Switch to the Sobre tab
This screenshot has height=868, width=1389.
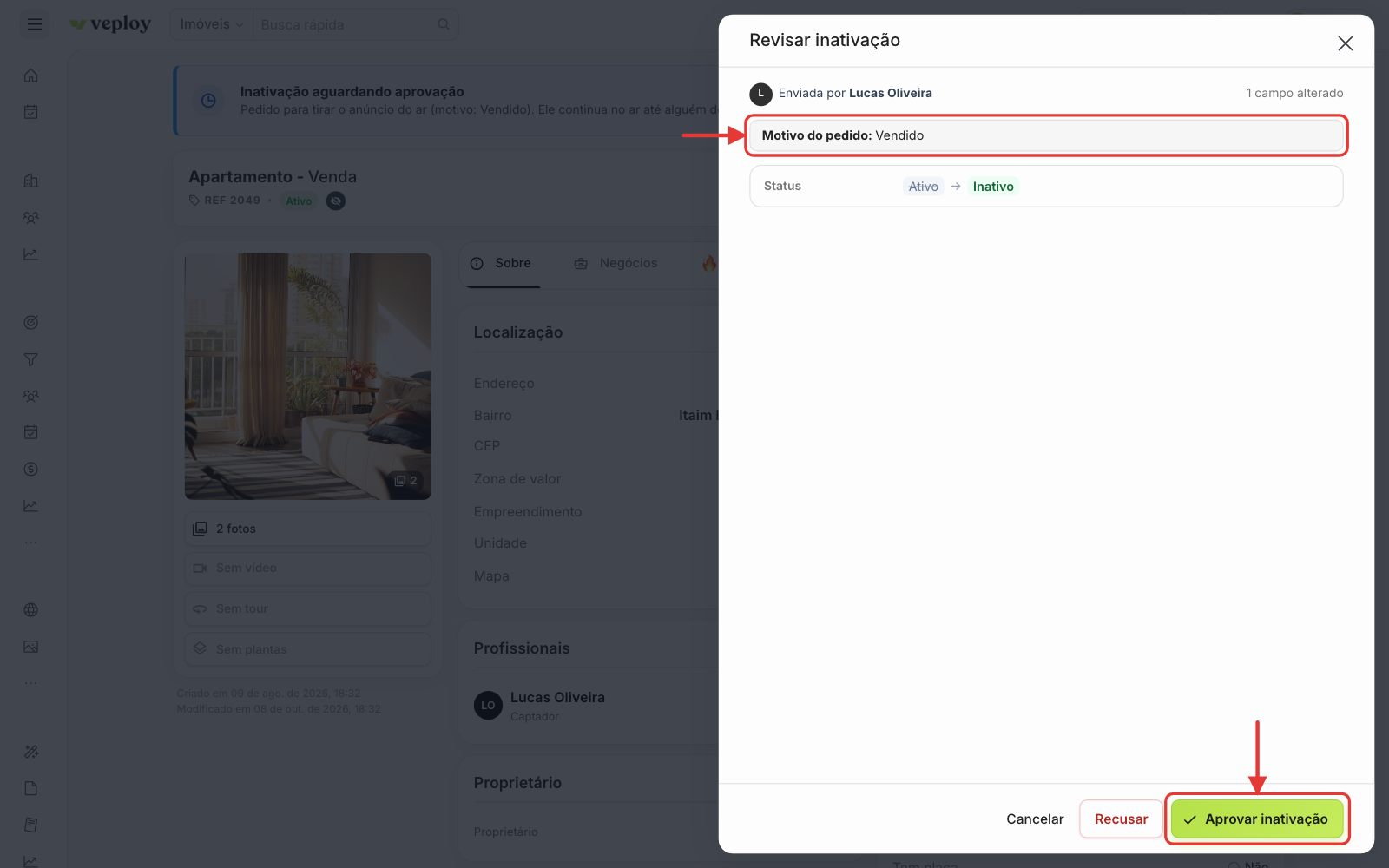pyautogui.click(x=500, y=263)
